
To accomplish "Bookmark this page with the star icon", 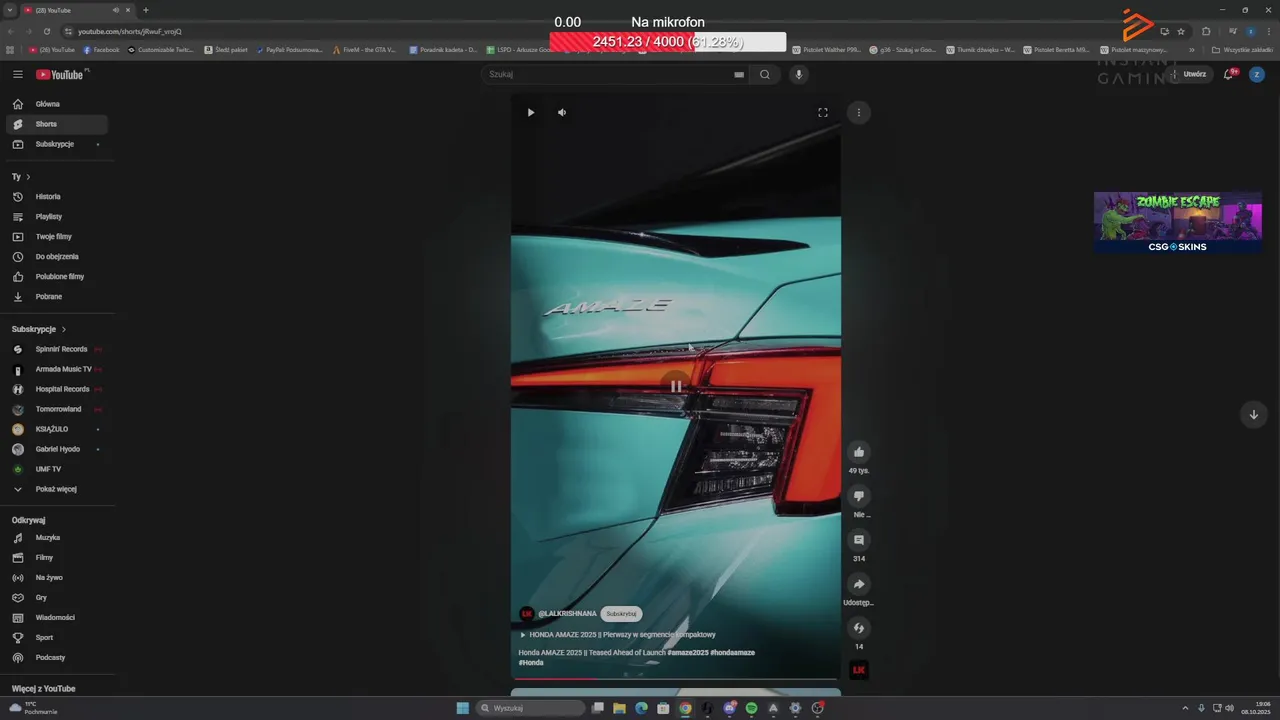I will pos(1181,31).
